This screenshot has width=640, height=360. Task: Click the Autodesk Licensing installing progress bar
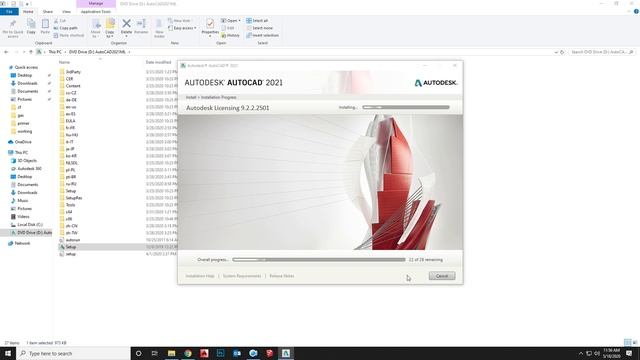click(x=406, y=107)
